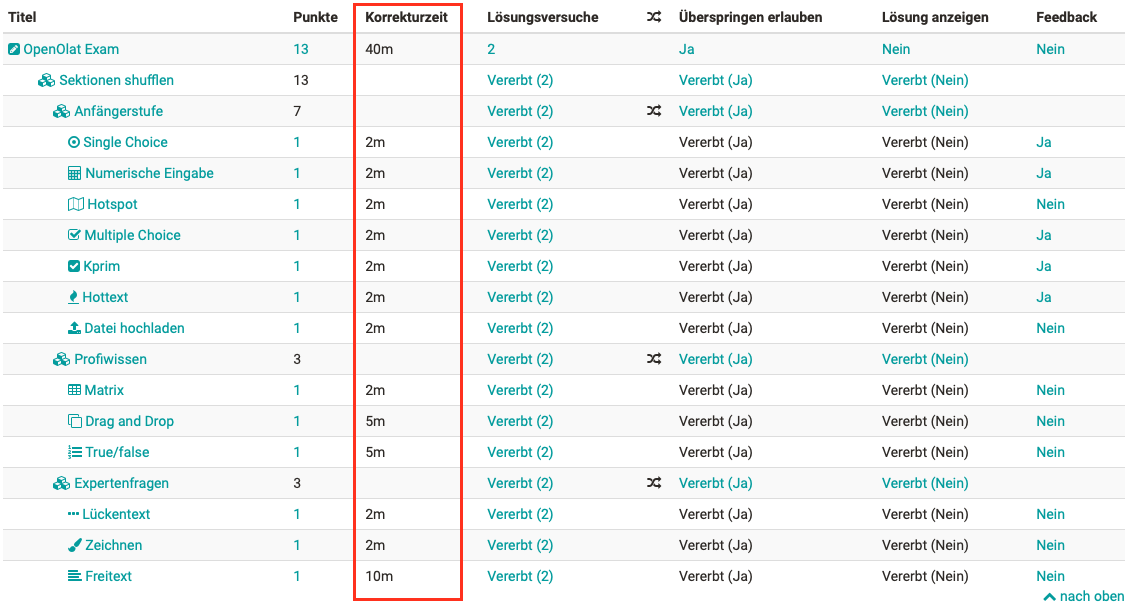Click the shuffle column header icon
The height and width of the screenshot is (612, 1133).
pyautogui.click(x=654, y=17)
